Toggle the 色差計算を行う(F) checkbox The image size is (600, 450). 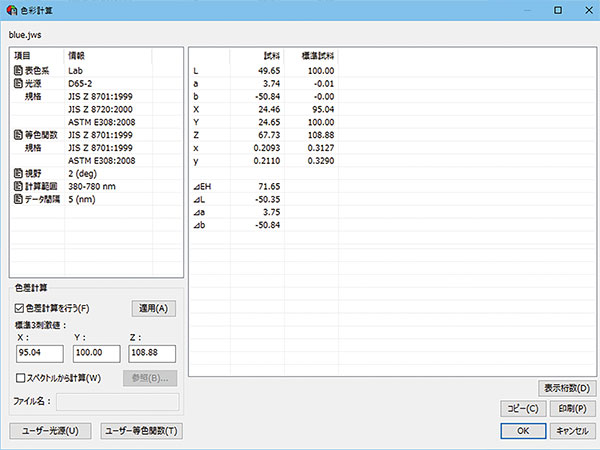click(19, 308)
